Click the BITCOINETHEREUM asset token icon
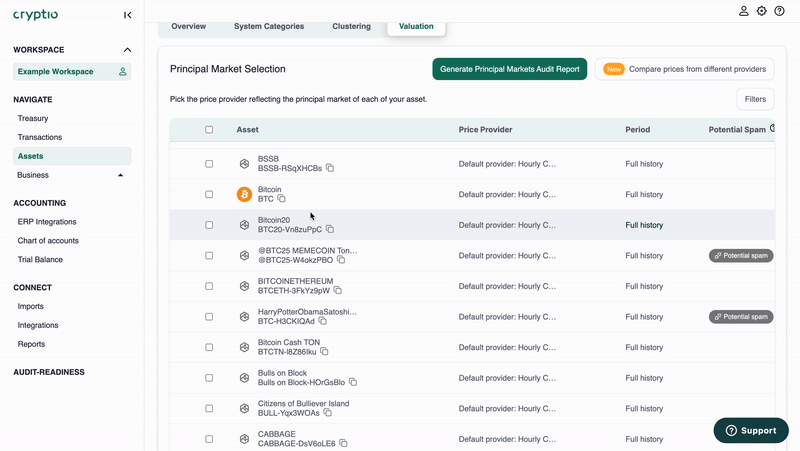This screenshot has height=451, width=800. [x=244, y=286]
